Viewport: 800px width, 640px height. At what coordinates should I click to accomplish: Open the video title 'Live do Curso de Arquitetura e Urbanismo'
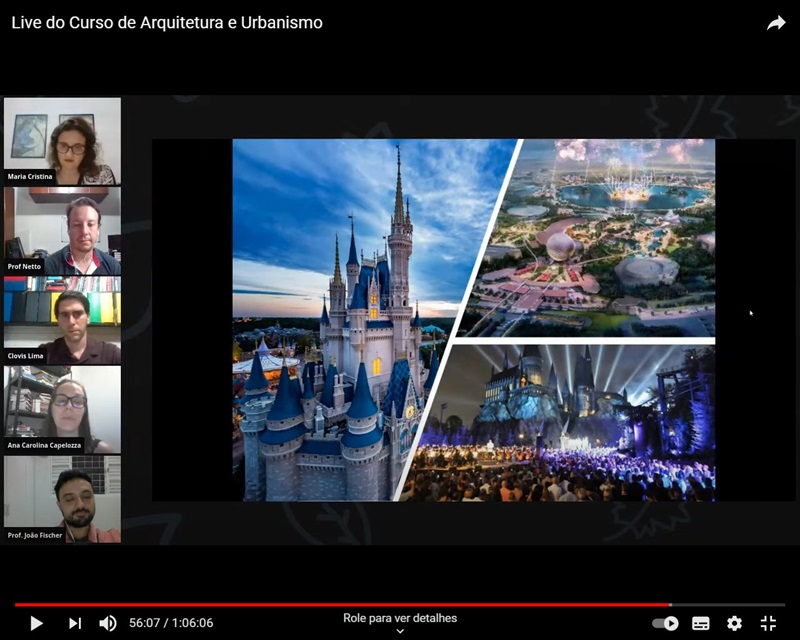tap(167, 22)
